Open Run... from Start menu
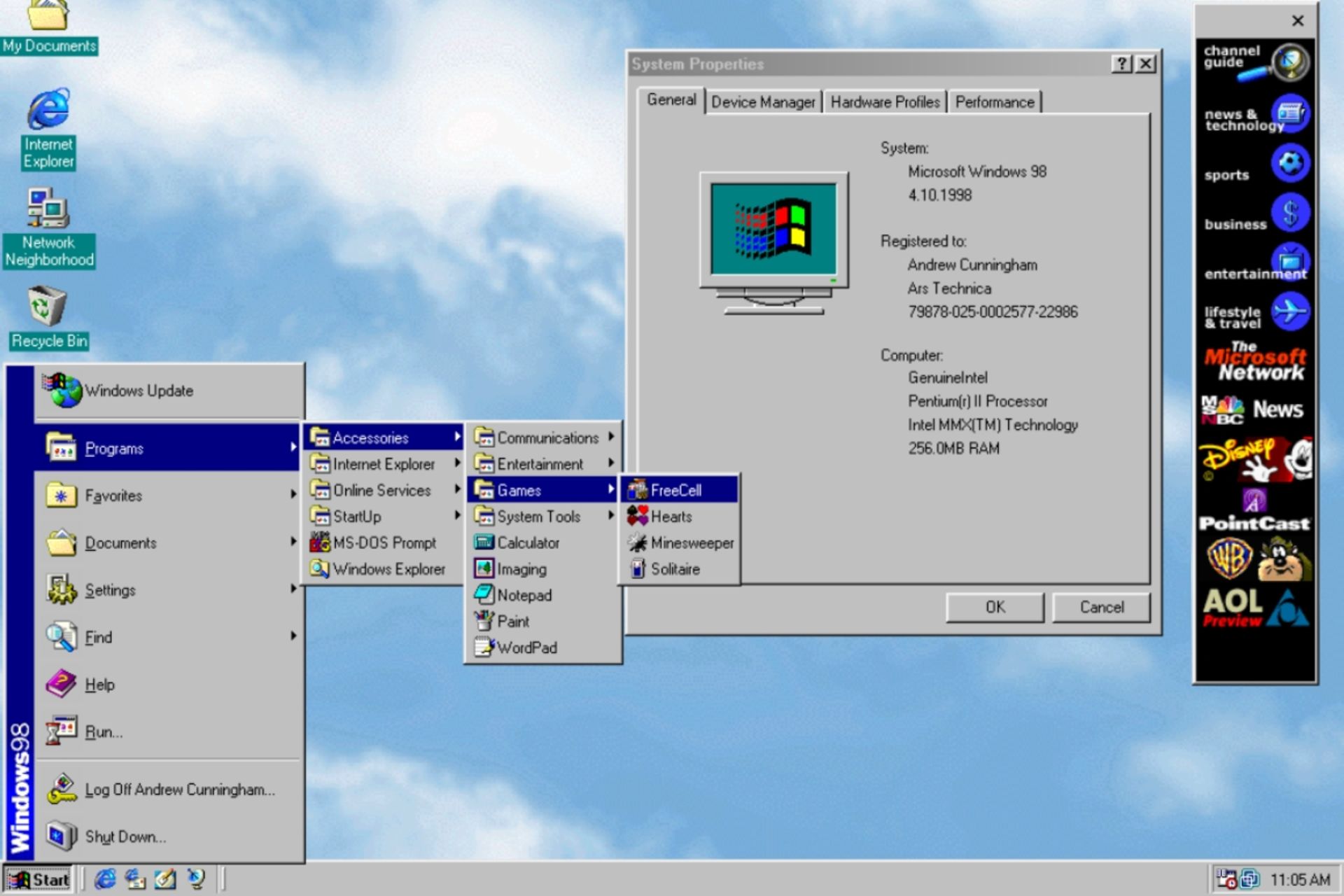This screenshot has width=1344, height=896. [x=168, y=732]
